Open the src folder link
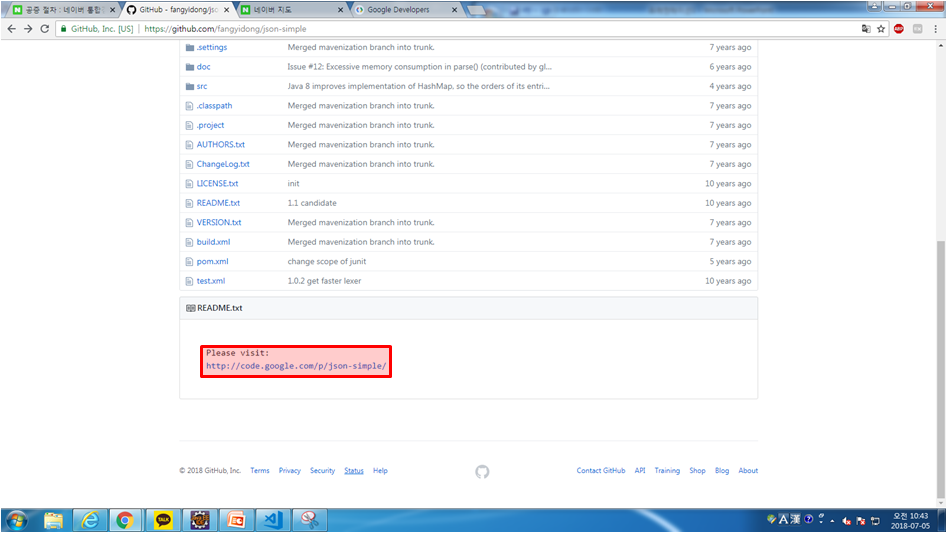The height and width of the screenshot is (533, 947). coord(202,86)
